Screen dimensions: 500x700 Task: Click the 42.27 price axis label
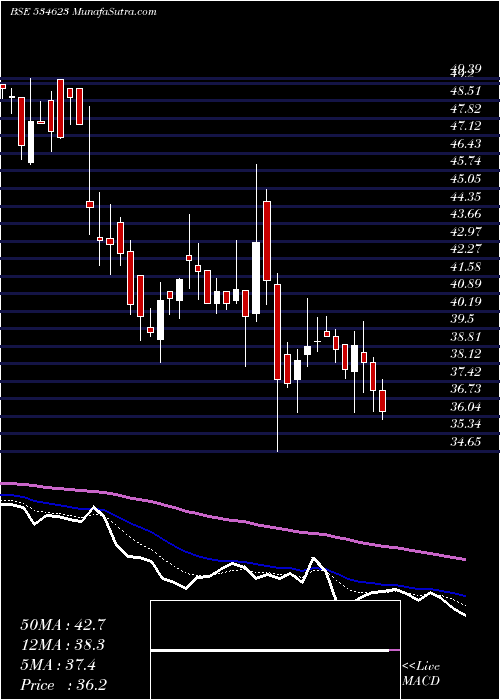coord(466,249)
